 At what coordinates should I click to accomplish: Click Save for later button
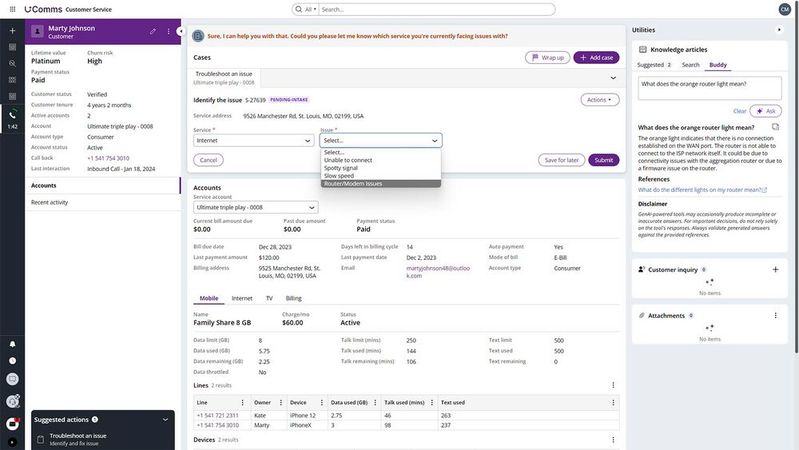click(561, 160)
